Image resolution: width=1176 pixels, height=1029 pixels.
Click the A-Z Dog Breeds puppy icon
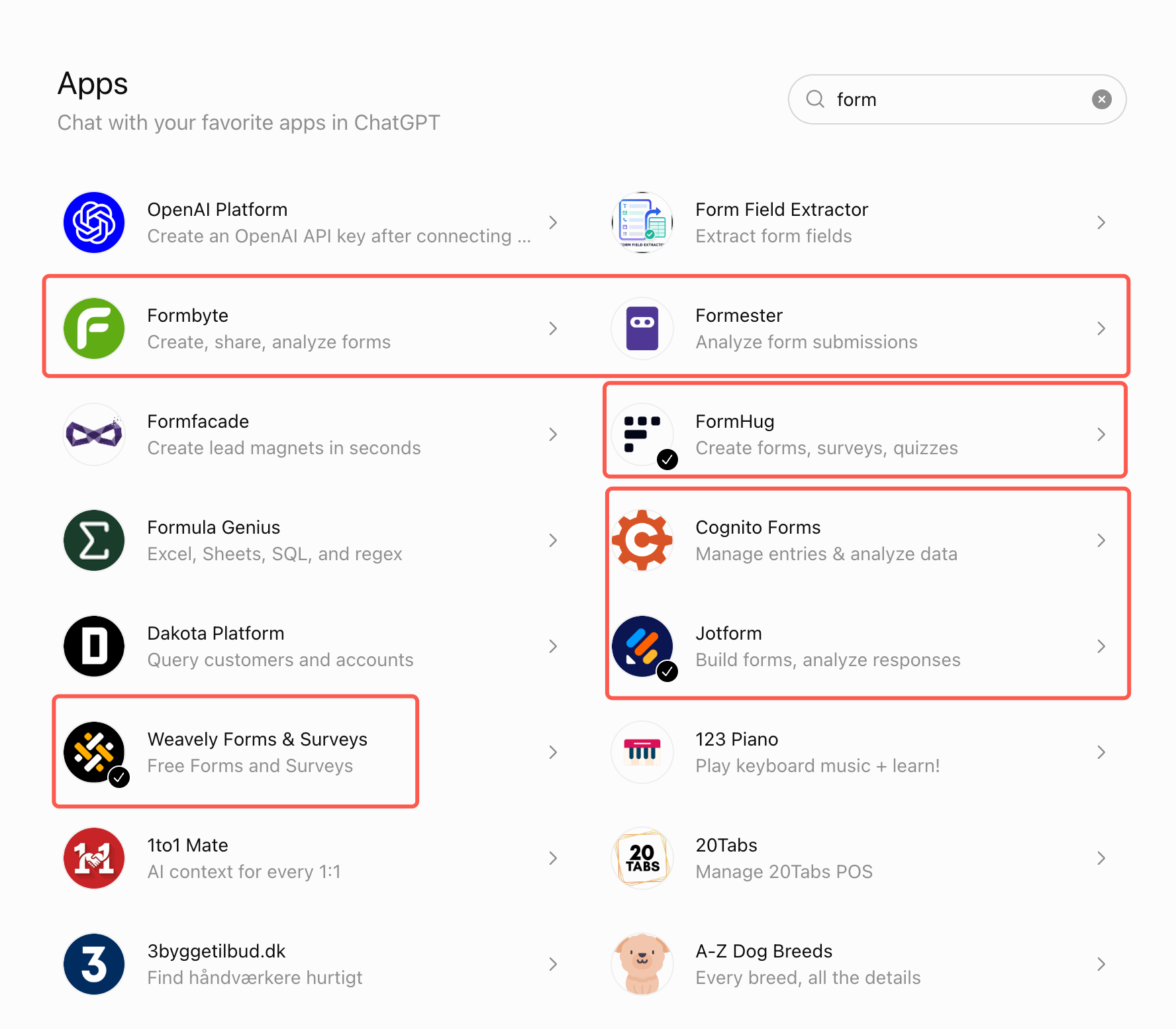pos(642,964)
